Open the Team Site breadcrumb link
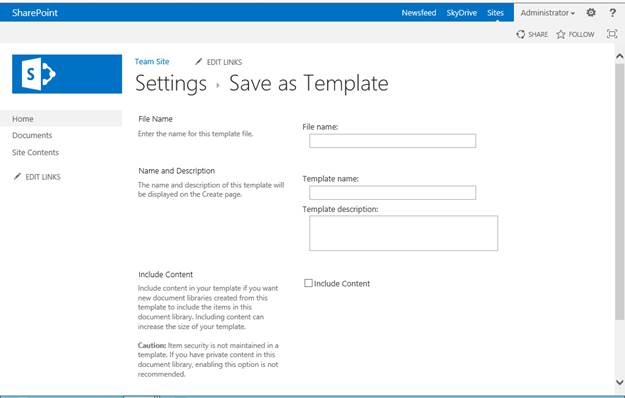The width and height of the screenshot is (625, 398). pos(152,61)
